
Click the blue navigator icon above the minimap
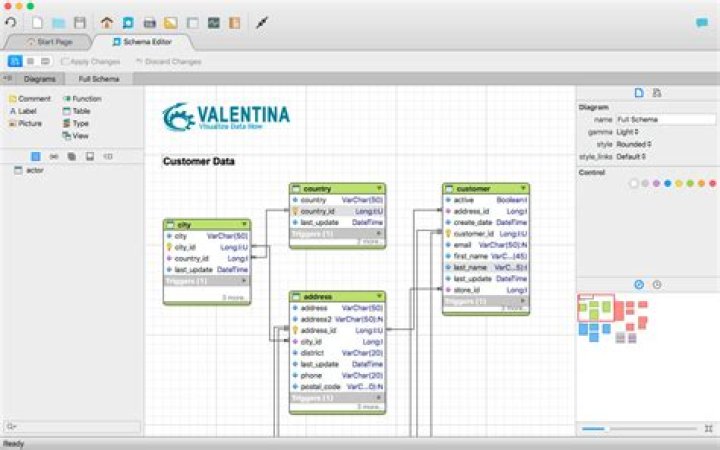[x=639, y=285]
